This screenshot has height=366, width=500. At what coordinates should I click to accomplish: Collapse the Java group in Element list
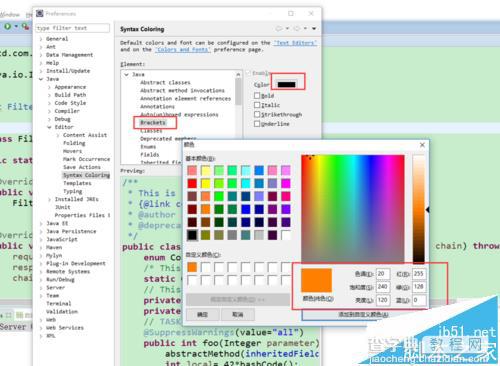click(126, 74)
